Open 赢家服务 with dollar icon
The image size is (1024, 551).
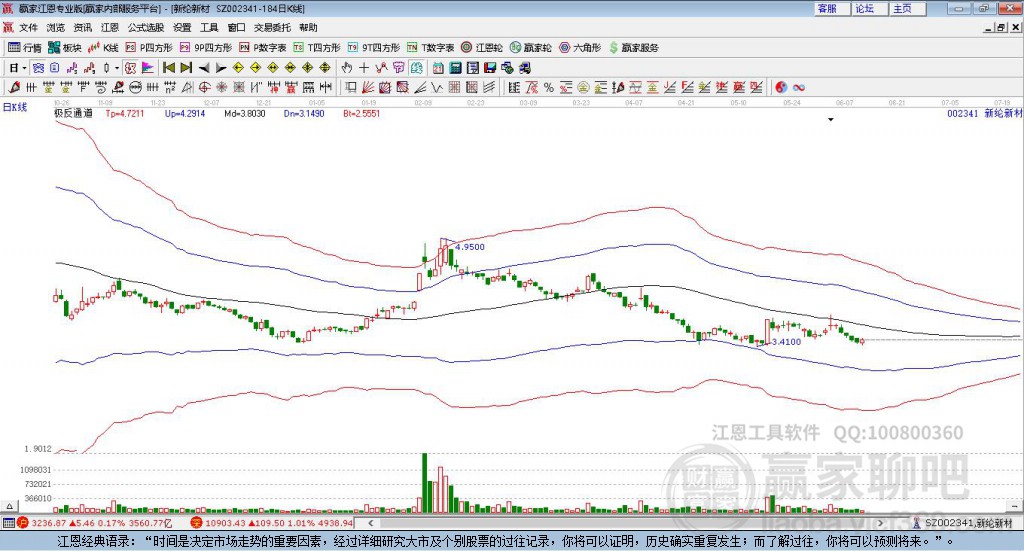pos(633,48)
